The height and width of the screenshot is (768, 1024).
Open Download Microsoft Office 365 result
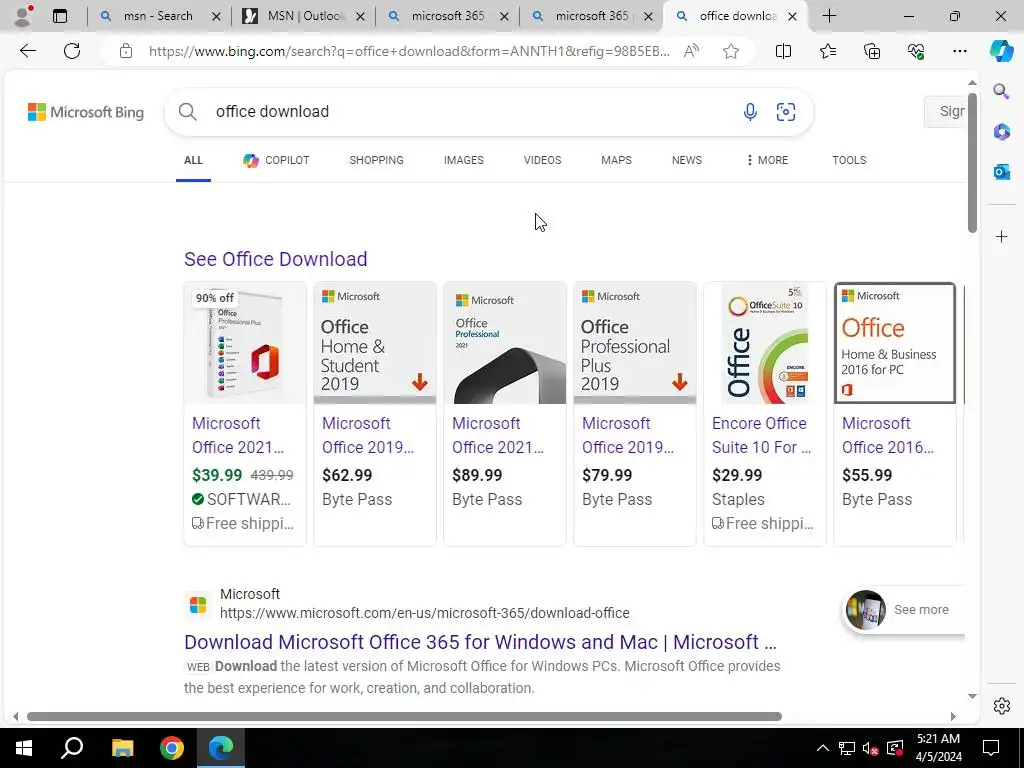[480, 642]
